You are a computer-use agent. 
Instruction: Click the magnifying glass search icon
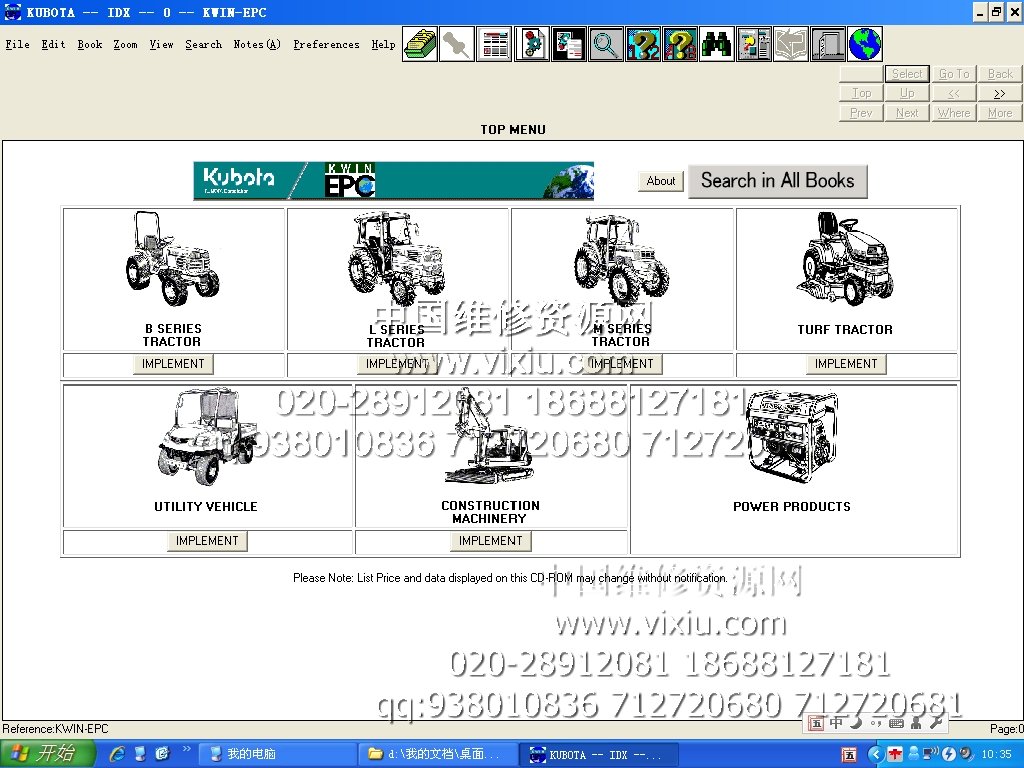coord(606,45)
